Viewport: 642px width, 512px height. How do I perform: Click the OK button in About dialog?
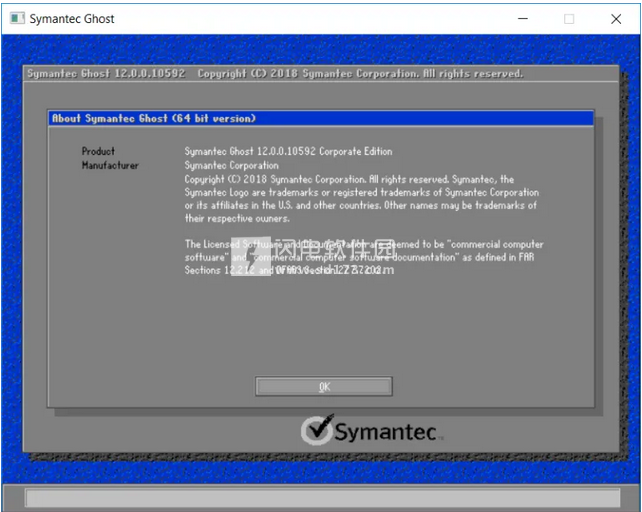click(323, 386)
